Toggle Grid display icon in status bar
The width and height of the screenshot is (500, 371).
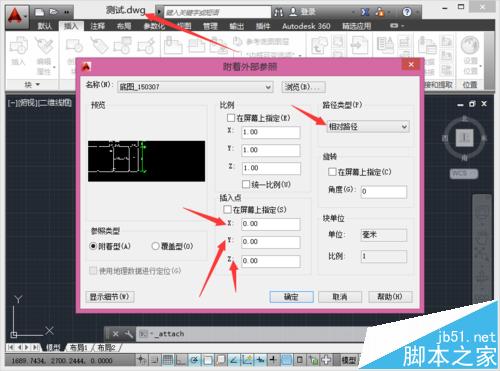coord(168,360)
